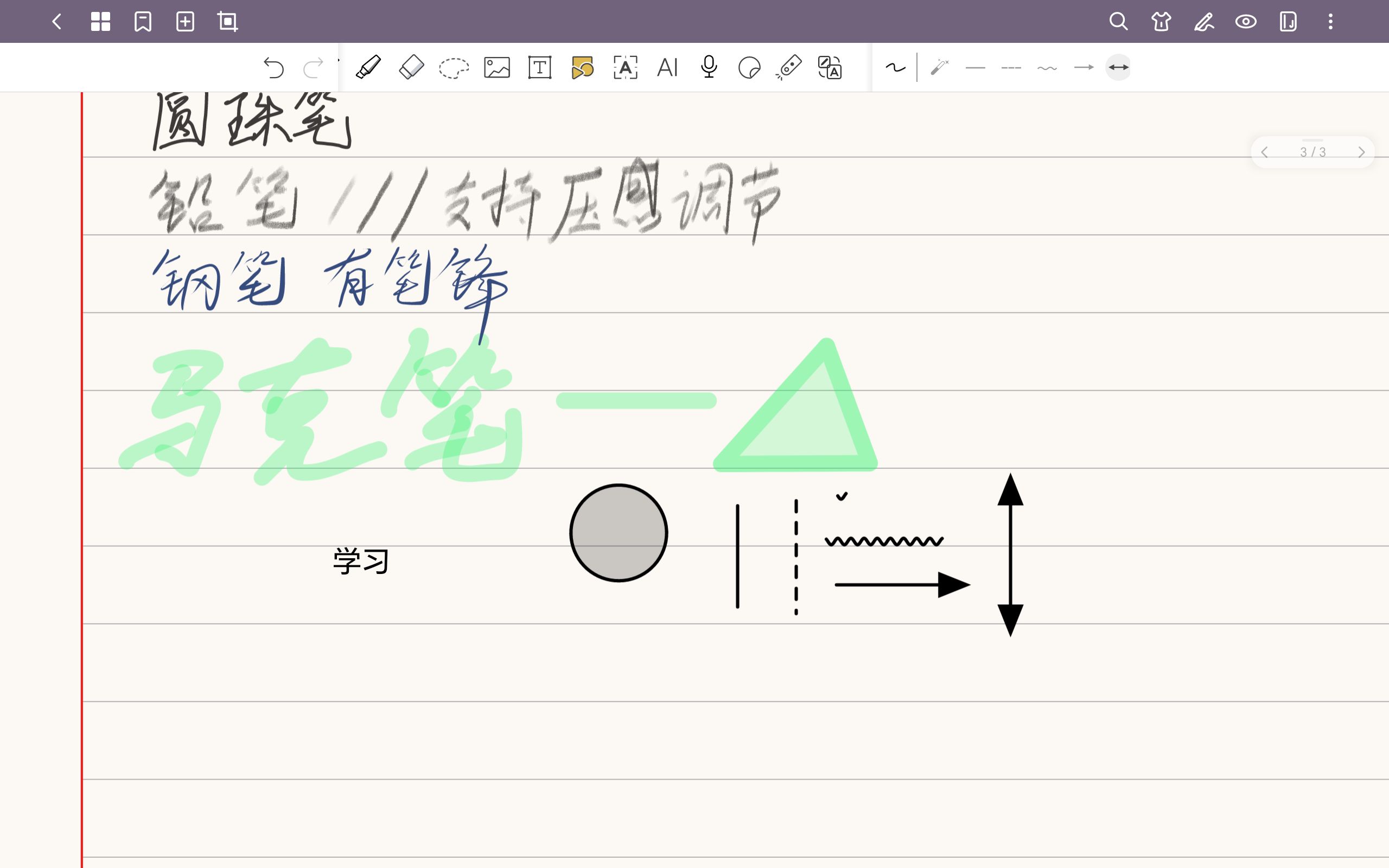This screenshot has height=868, width=1389.
Task: Select the double-arrow line style
Action: point(1119,67)
